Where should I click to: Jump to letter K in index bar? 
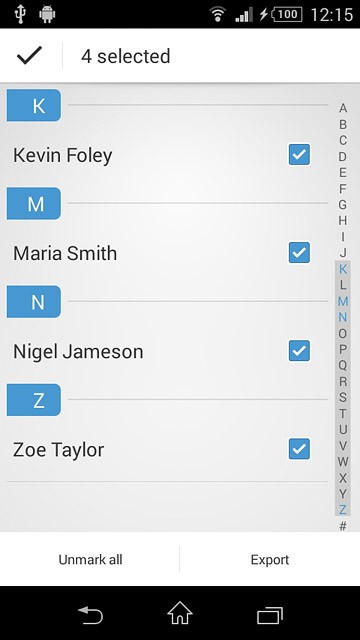(x=343, y=269)
